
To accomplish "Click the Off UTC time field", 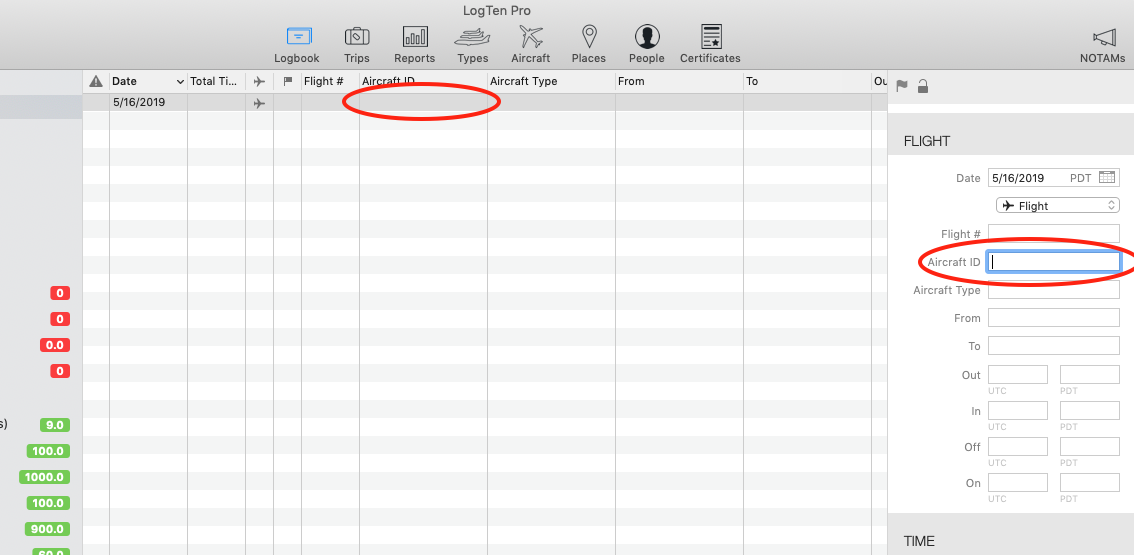I will pyautogui.click(x=1018, y=446).
